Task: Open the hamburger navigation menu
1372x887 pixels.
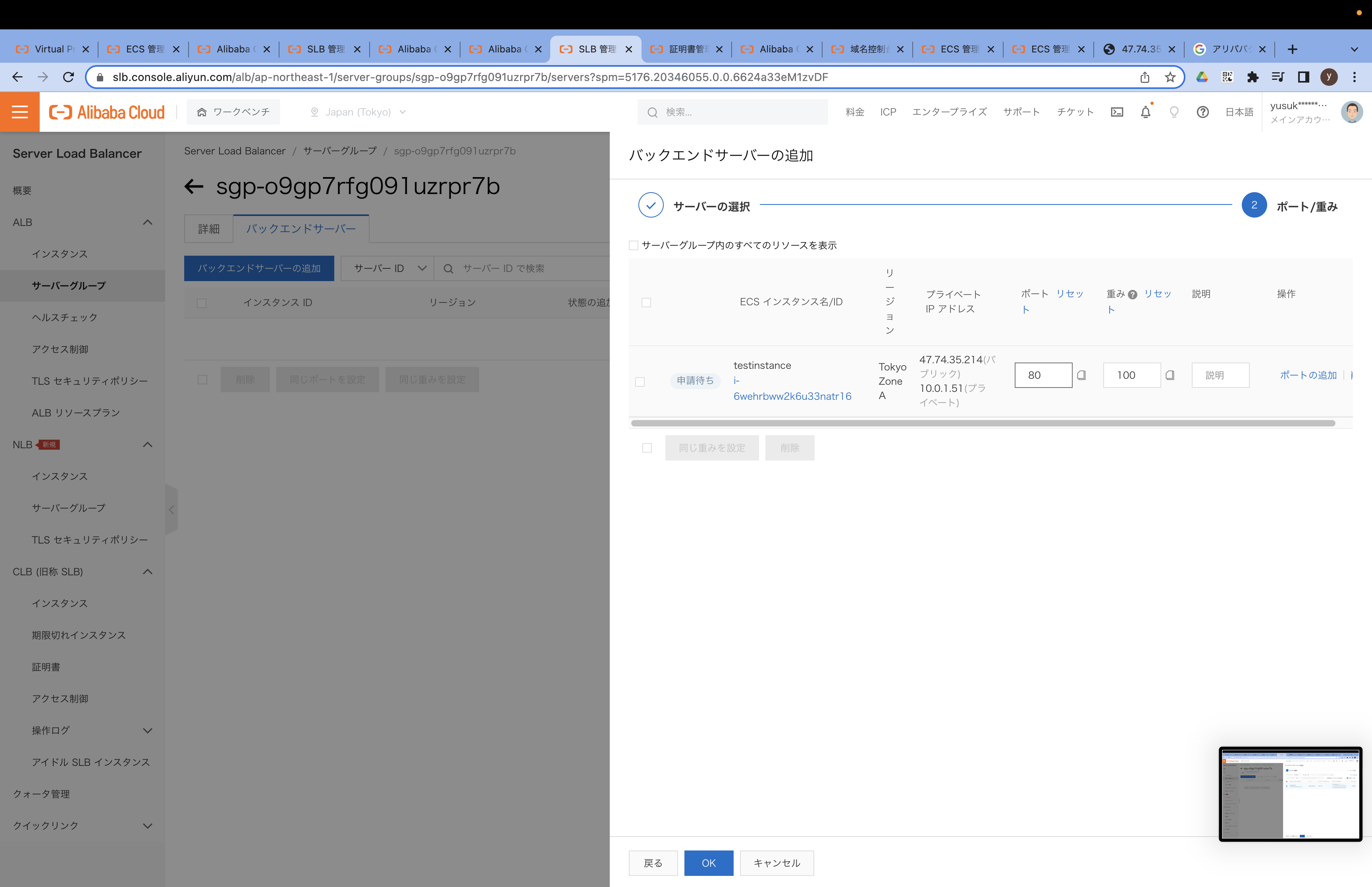Action: pyautogui.click(x=19, y=112)
